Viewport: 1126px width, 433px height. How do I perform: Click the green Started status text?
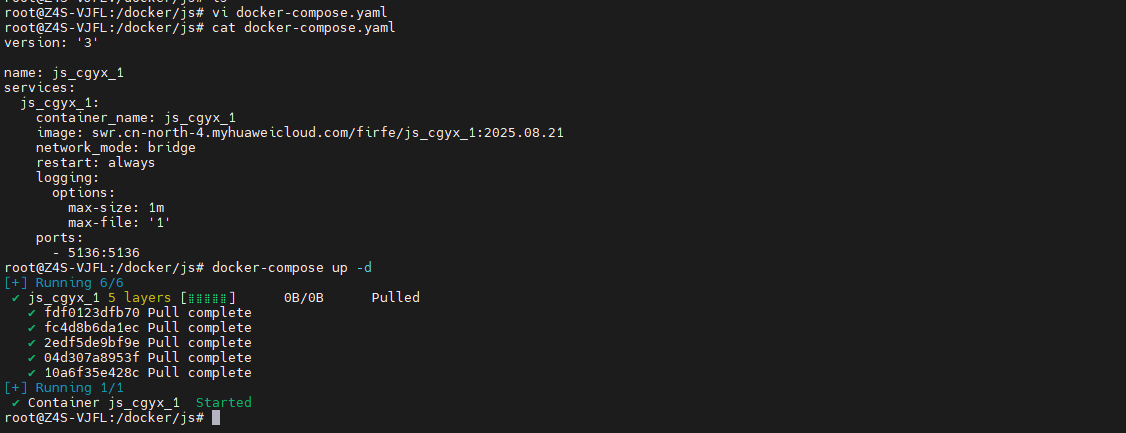point(223,403)
